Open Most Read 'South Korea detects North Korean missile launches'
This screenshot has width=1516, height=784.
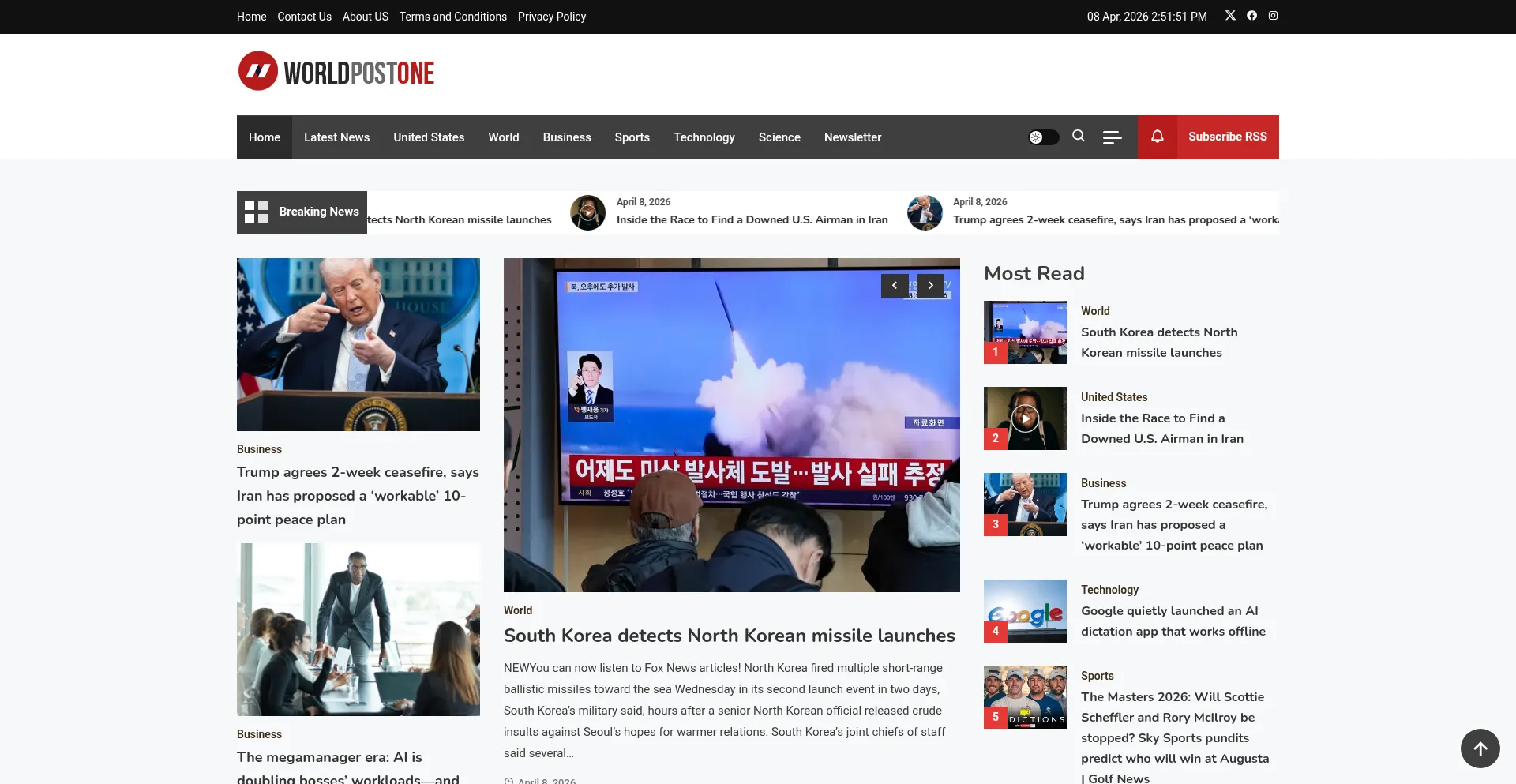(1159, 343)
